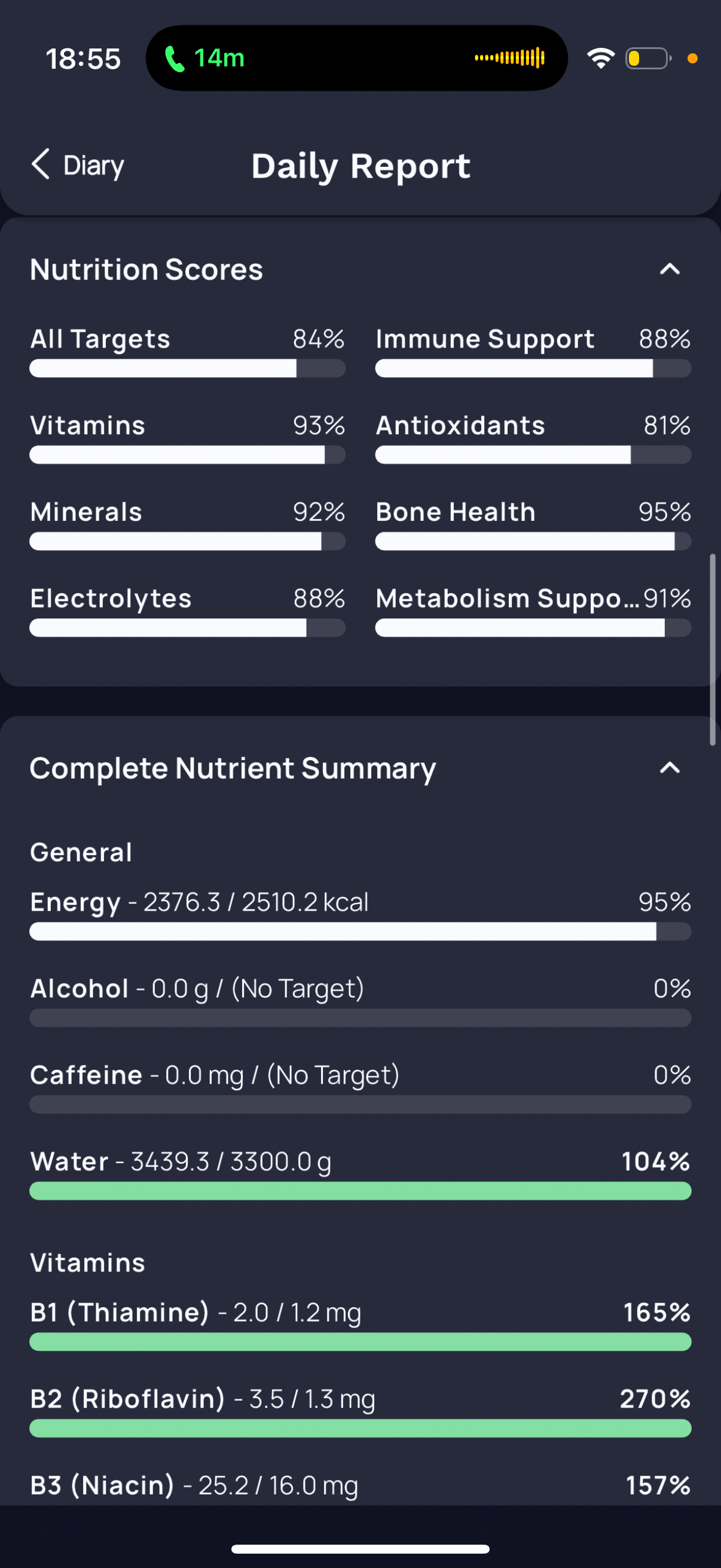Tap the green phone call icon
This screenshot has height=1568, width=721.
(175, 59)
